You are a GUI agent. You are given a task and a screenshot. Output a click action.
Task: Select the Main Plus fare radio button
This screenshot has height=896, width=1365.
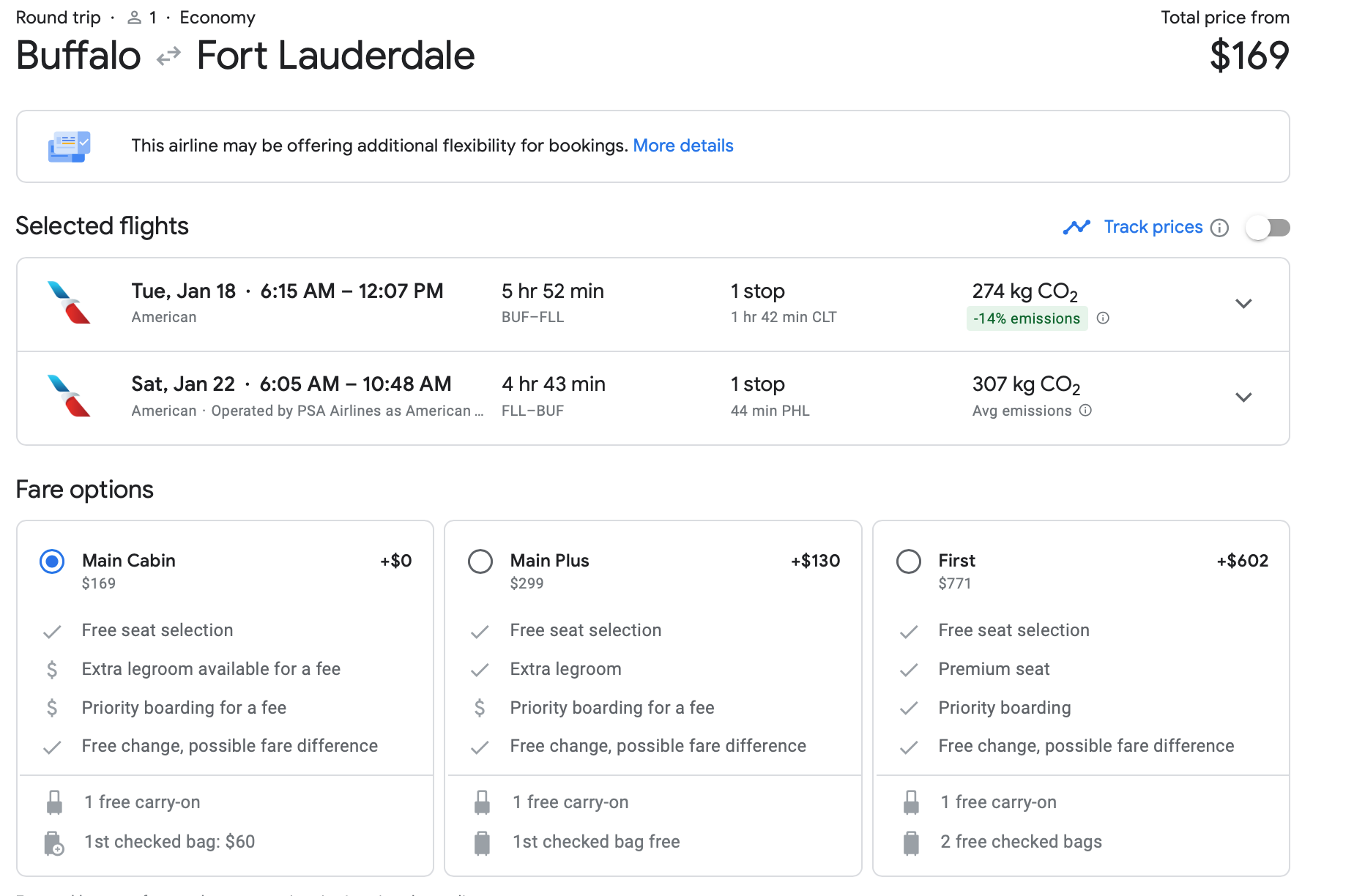tap(480, 561)
